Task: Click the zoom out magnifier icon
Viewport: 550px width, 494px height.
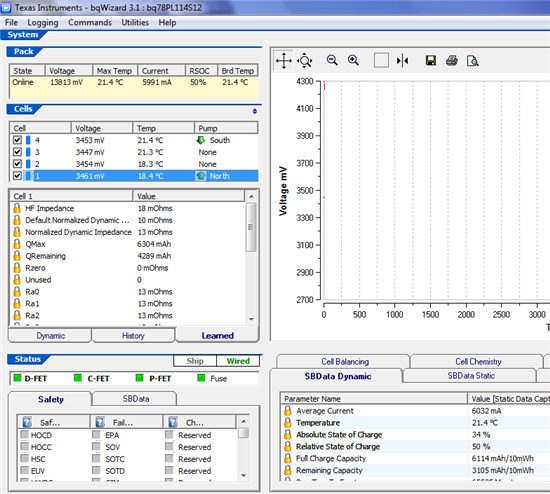Action: pyautogui.click(x=332, y=60)
